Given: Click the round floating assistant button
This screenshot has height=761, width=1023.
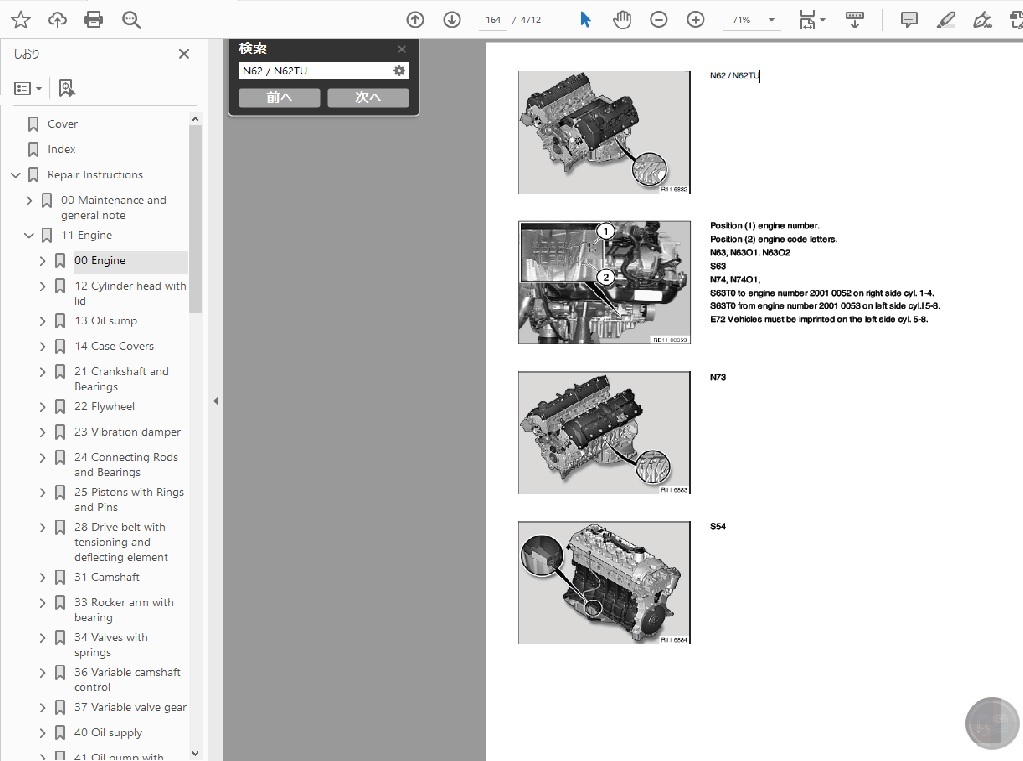Looking at the screenshot, I should tap(992, 723).
